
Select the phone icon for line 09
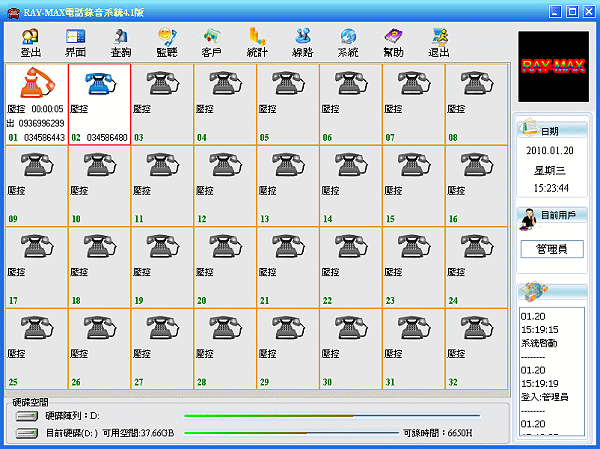(x=37, y=164)
